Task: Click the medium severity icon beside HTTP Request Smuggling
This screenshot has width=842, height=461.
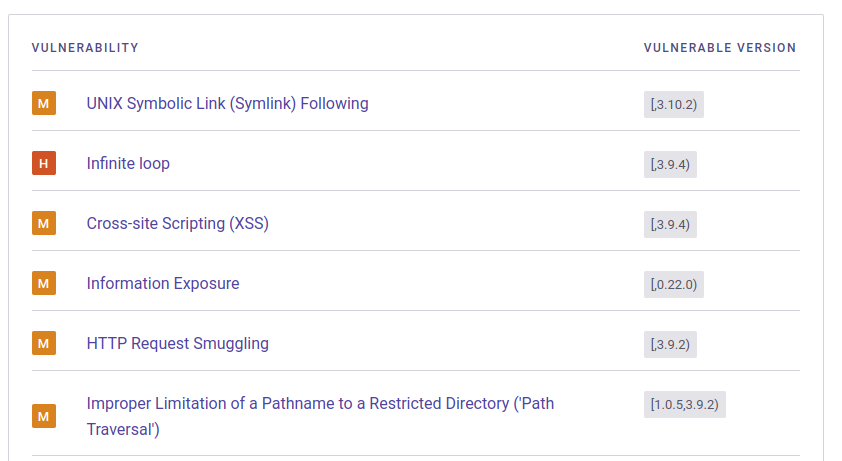Action: [x=44, y=343]
